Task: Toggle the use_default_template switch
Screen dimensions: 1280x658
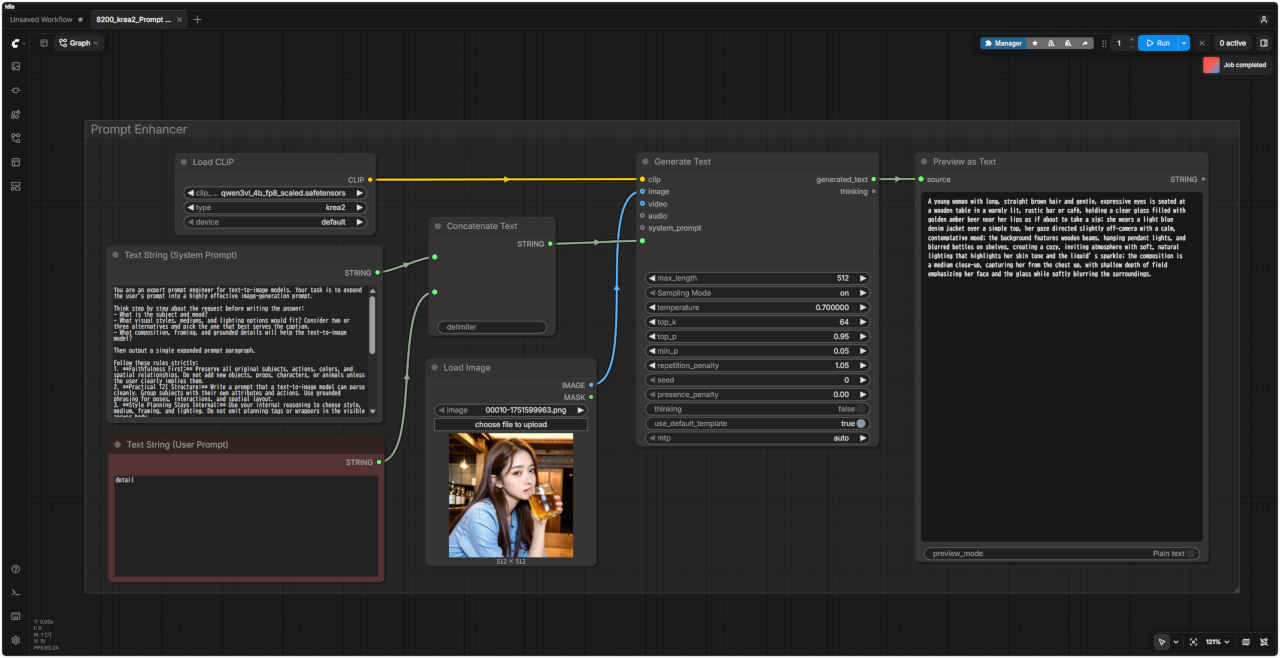Action: pos(860,424)
